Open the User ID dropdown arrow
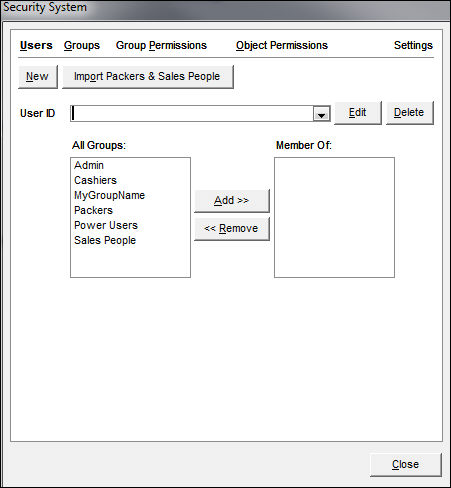Image resolution: width=451 pixels, height=488 pixels. point(321,114)
